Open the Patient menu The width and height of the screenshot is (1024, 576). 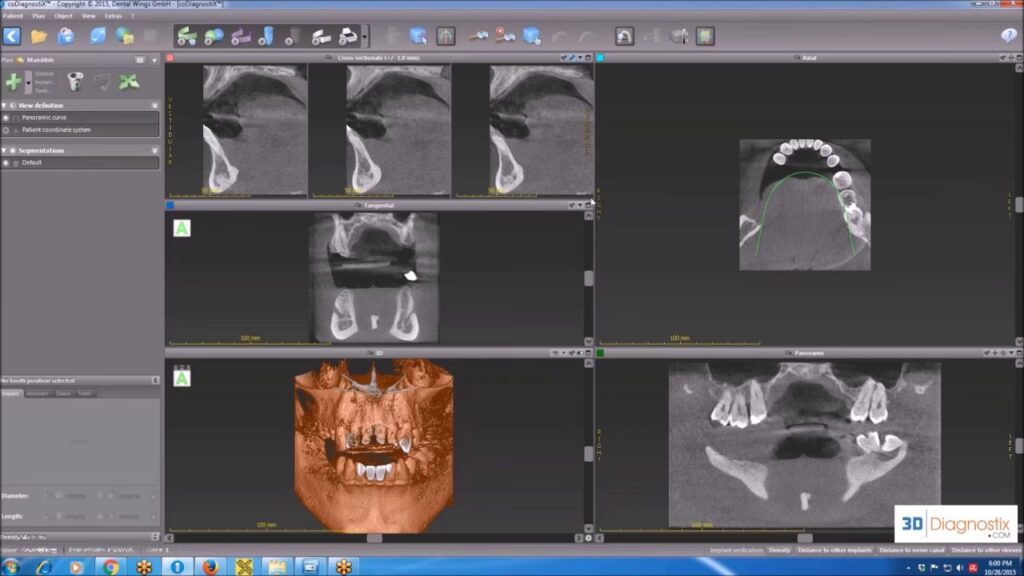point(12,16)
